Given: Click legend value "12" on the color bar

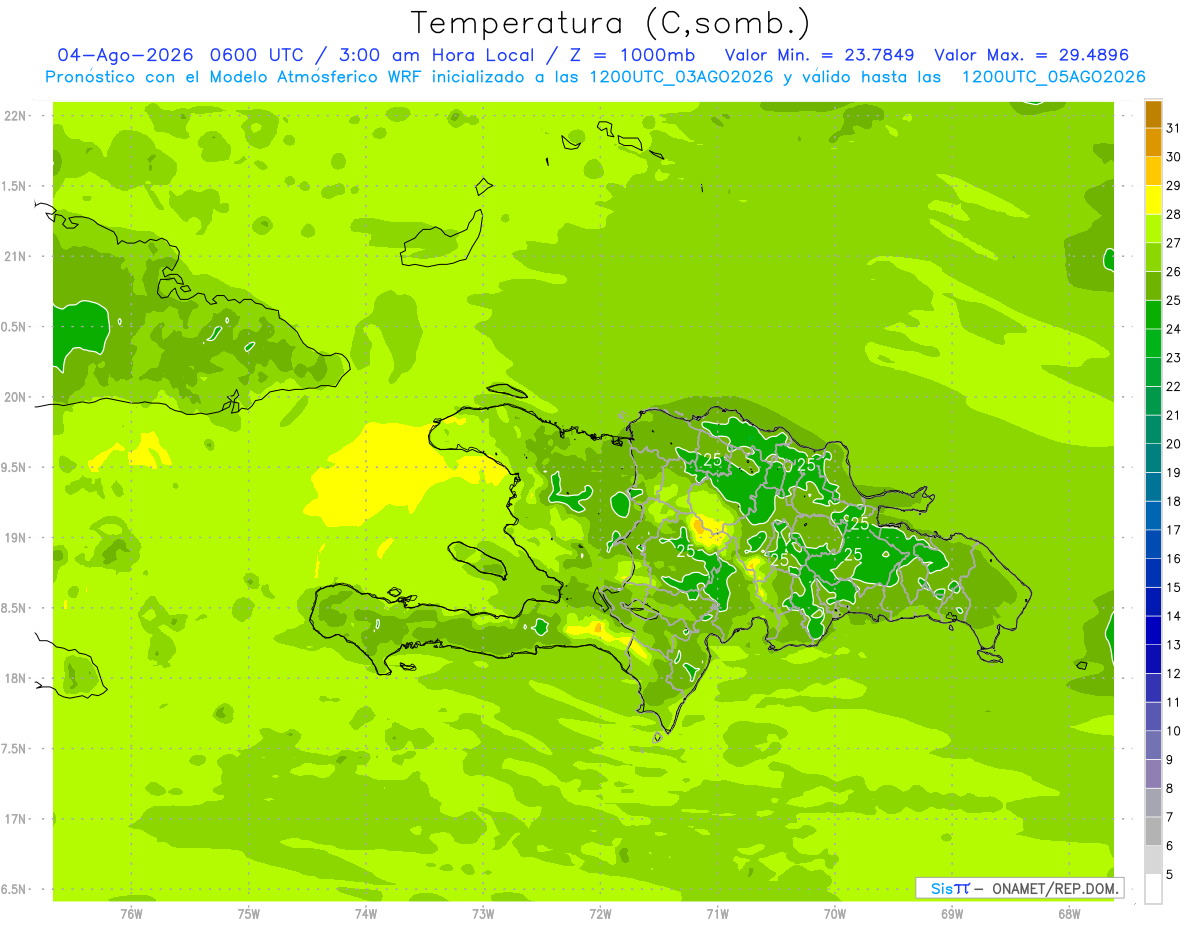Looking at the screenshot, I should click(1174, 674).
